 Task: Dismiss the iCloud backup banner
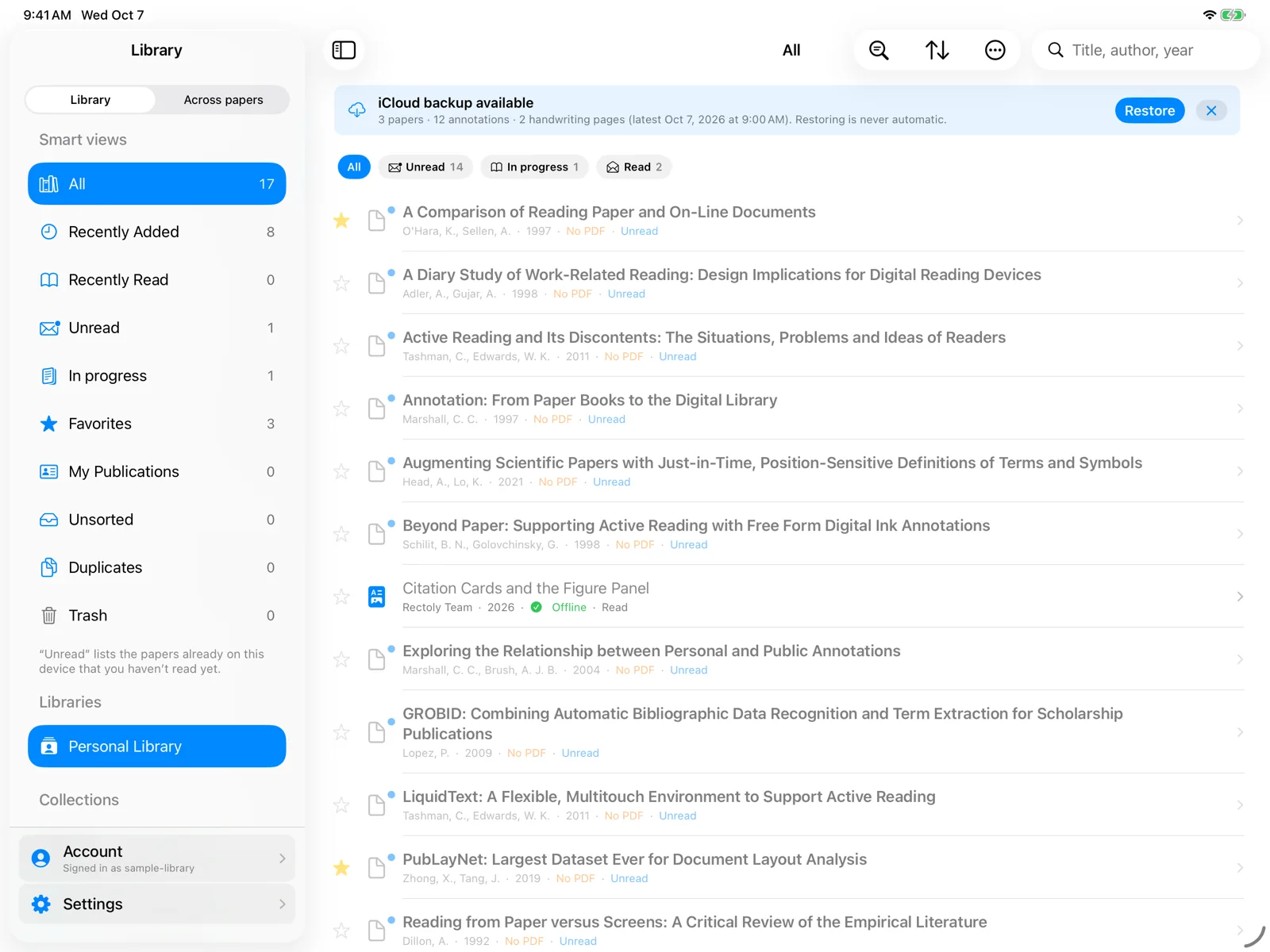click(x=1211, y=110)
